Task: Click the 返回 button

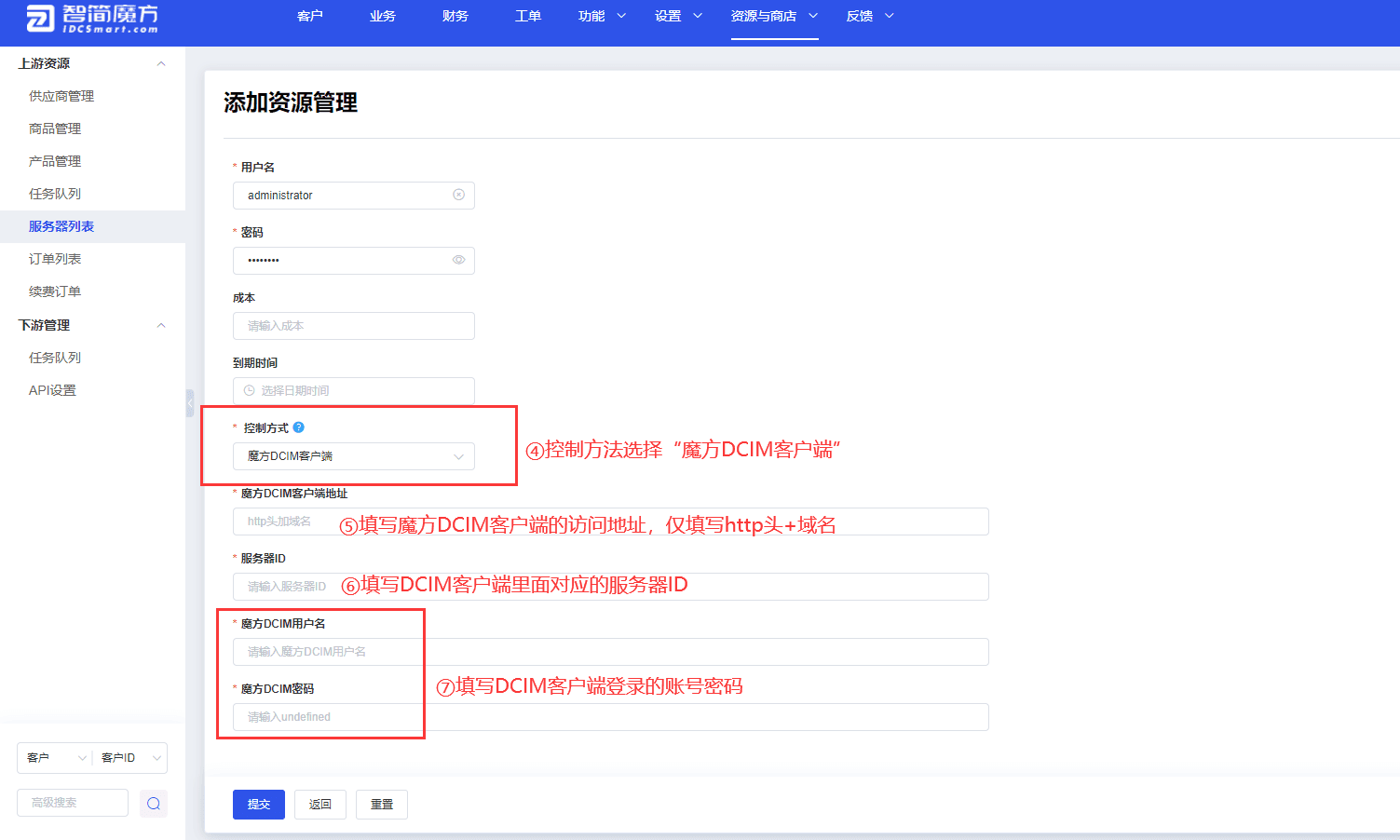Action: point(320,805)
